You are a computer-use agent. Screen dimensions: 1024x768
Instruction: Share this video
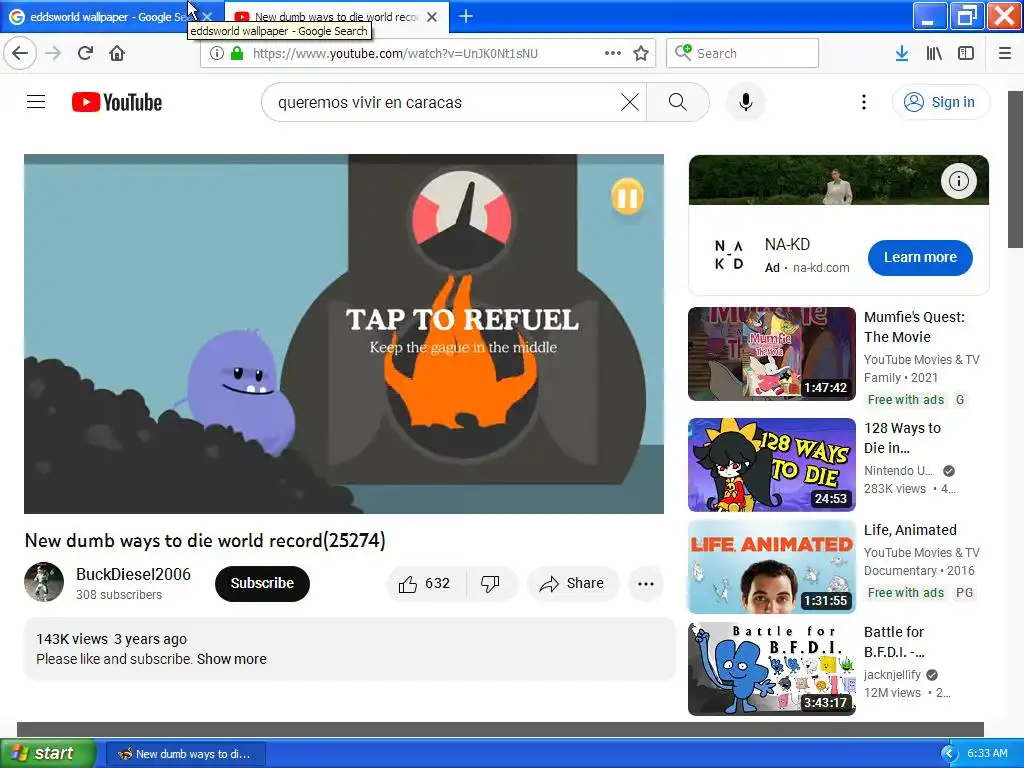click(572, 583)
